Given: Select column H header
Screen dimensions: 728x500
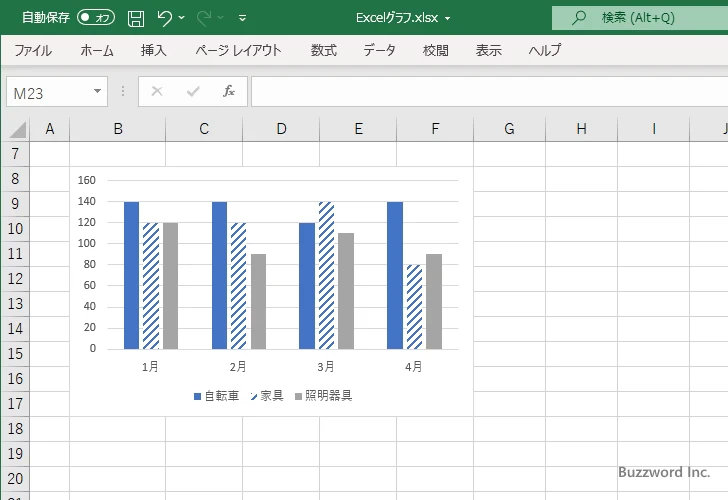Looking at the screenshot, I should (581, 129).
